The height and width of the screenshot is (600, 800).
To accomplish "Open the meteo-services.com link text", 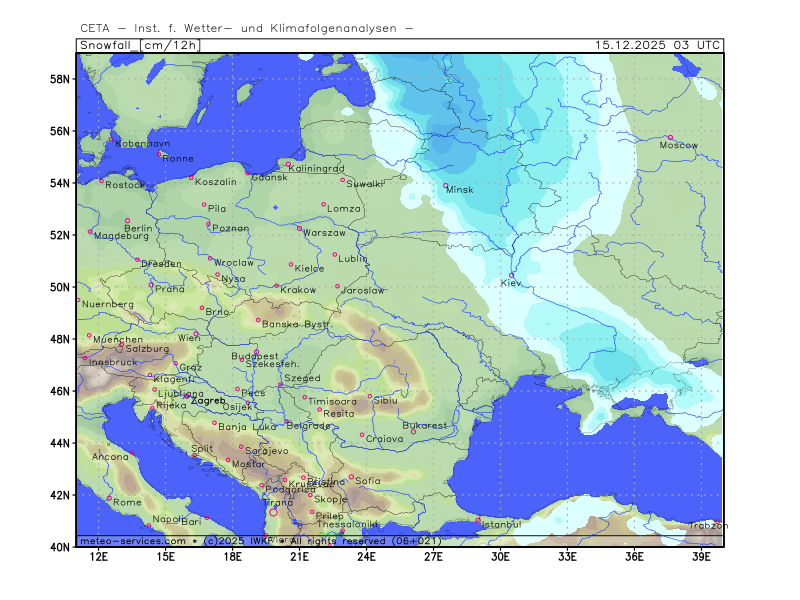I will [133, 541].
